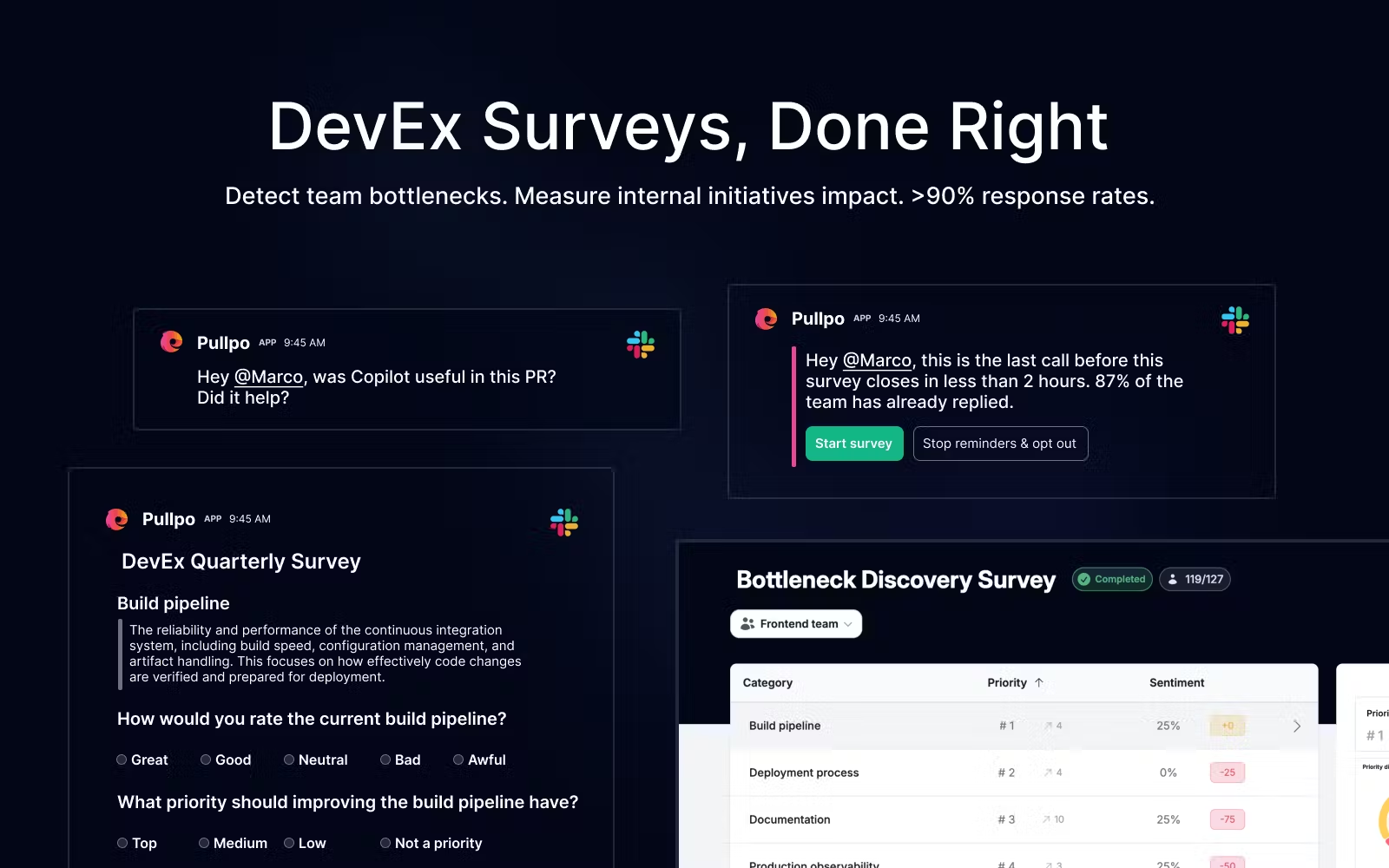Image resolution: width=1389 pixels, height=868 pixels.
Task: Click the team icon in the Frontend team selector
Action: click(x=747, y=624)
